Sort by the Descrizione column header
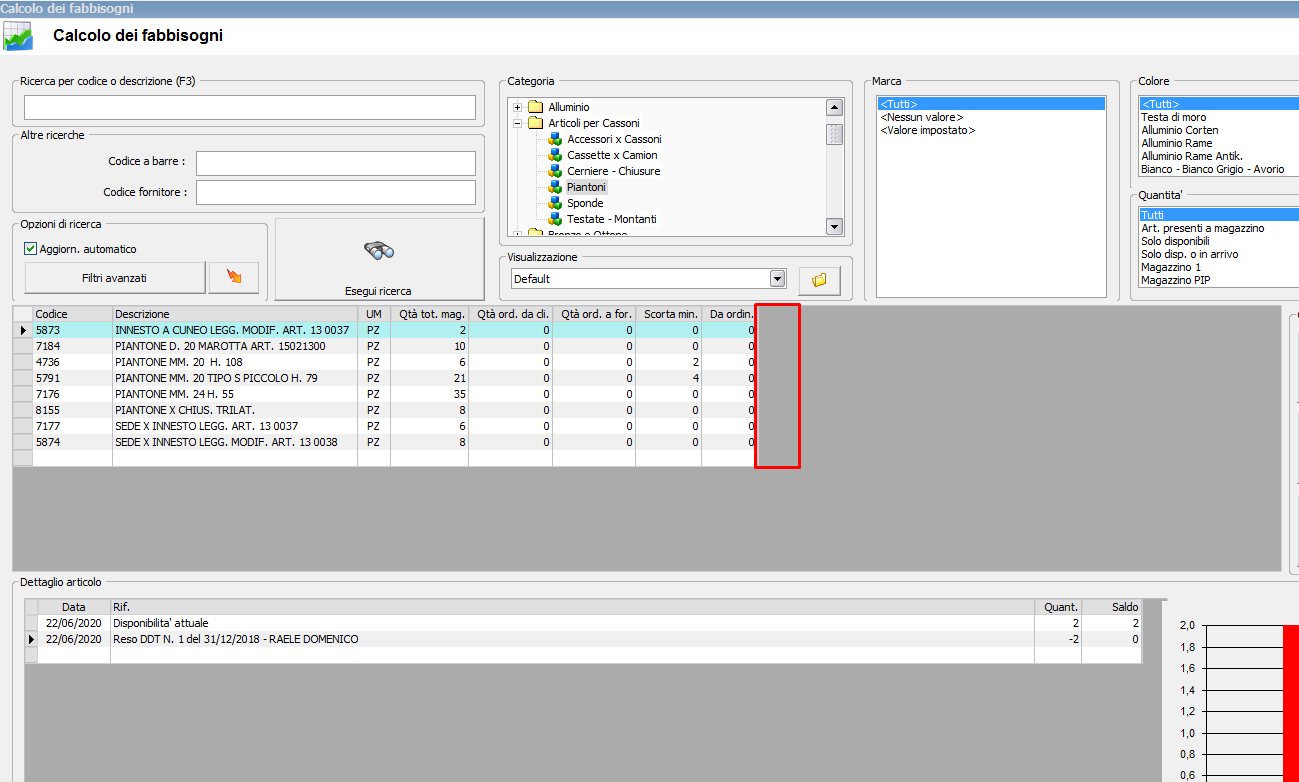Screen dimensions: 1299x782 235,314
